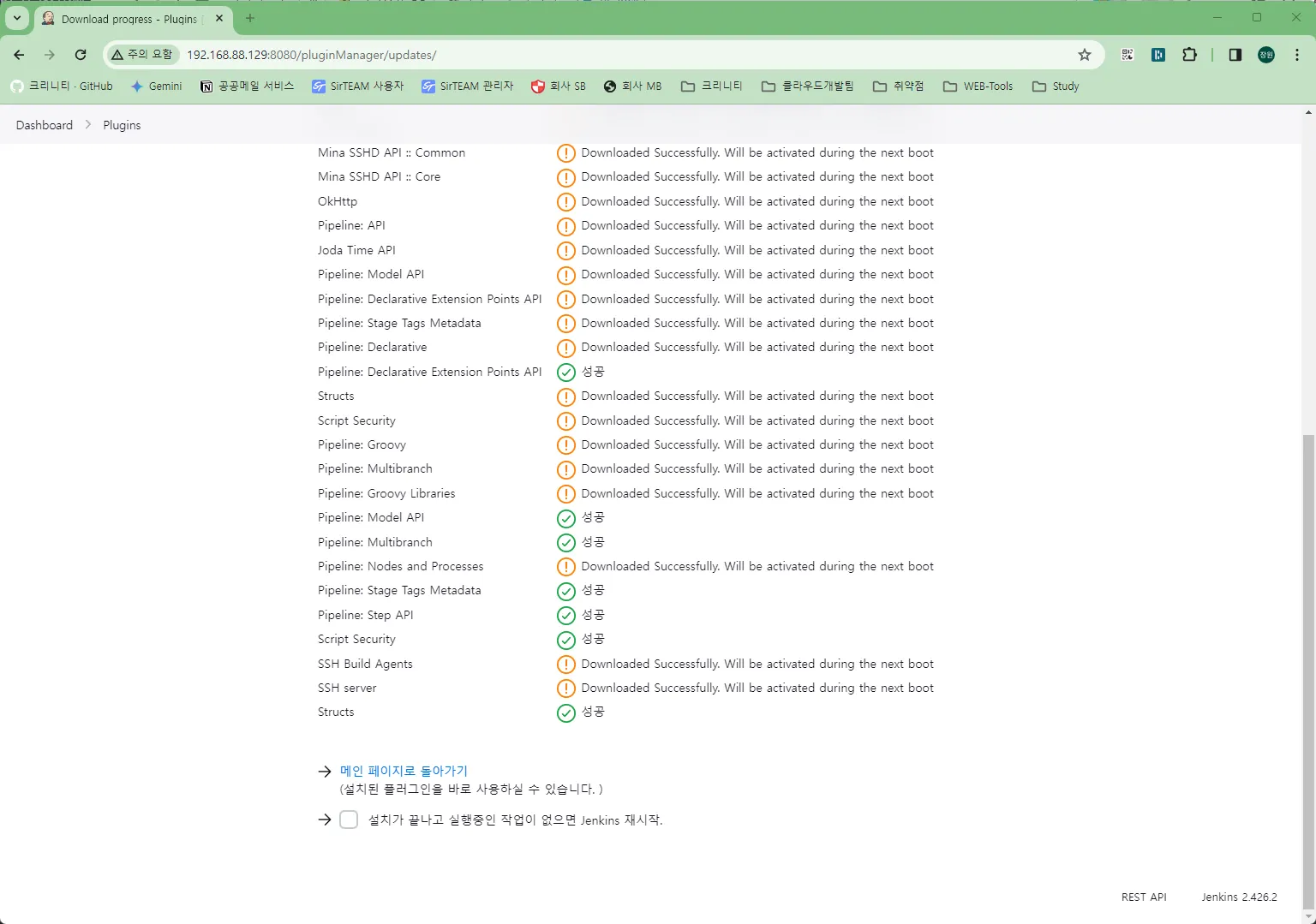Viewport: 1316px width, 924px height.
Task: Reload the Jenkins plugin page
Action: click(81, 55)
